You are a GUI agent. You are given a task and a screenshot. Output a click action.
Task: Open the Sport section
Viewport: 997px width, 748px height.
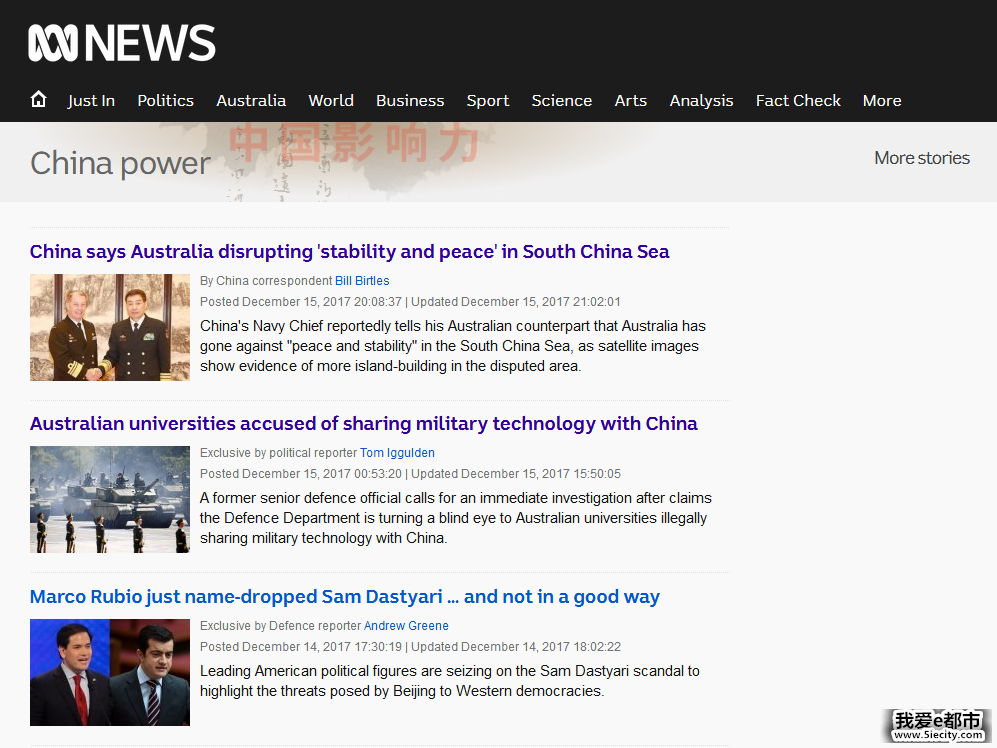488,100
